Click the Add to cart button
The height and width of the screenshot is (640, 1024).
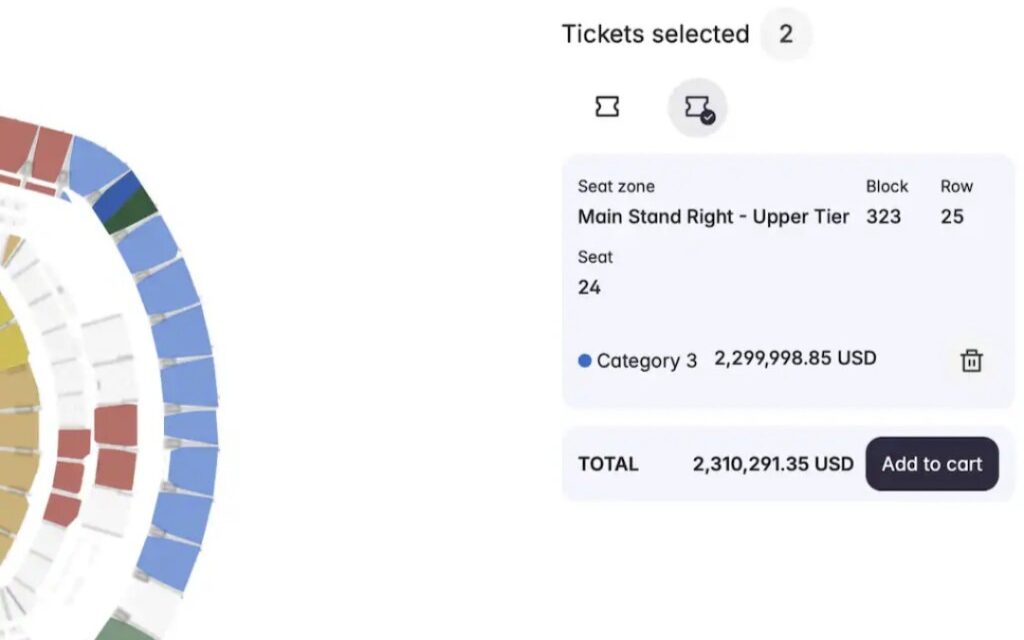(932, 464)
